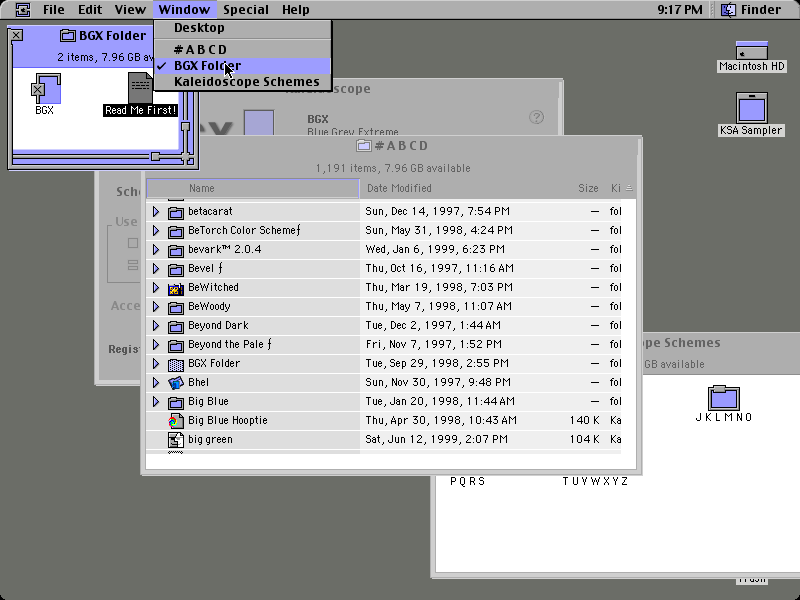Click the horizontal scrollbar thumb in BGX Folder window
This screenshot has width=800, height=600.
click(155, 156)
